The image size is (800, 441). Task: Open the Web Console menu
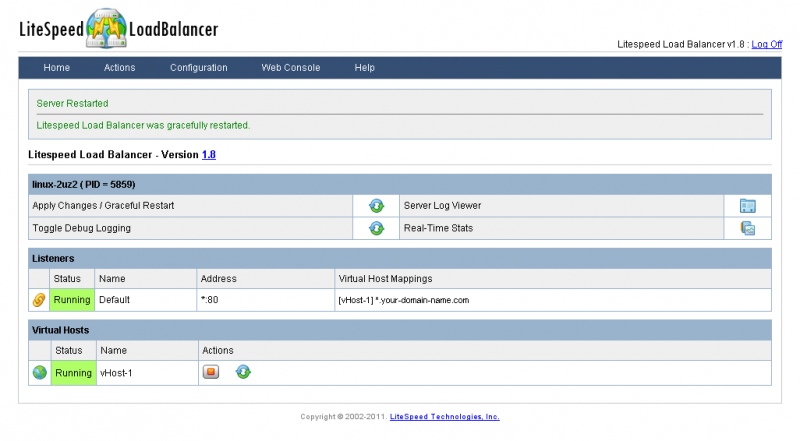pyautogui.click(x=291, y=67)
